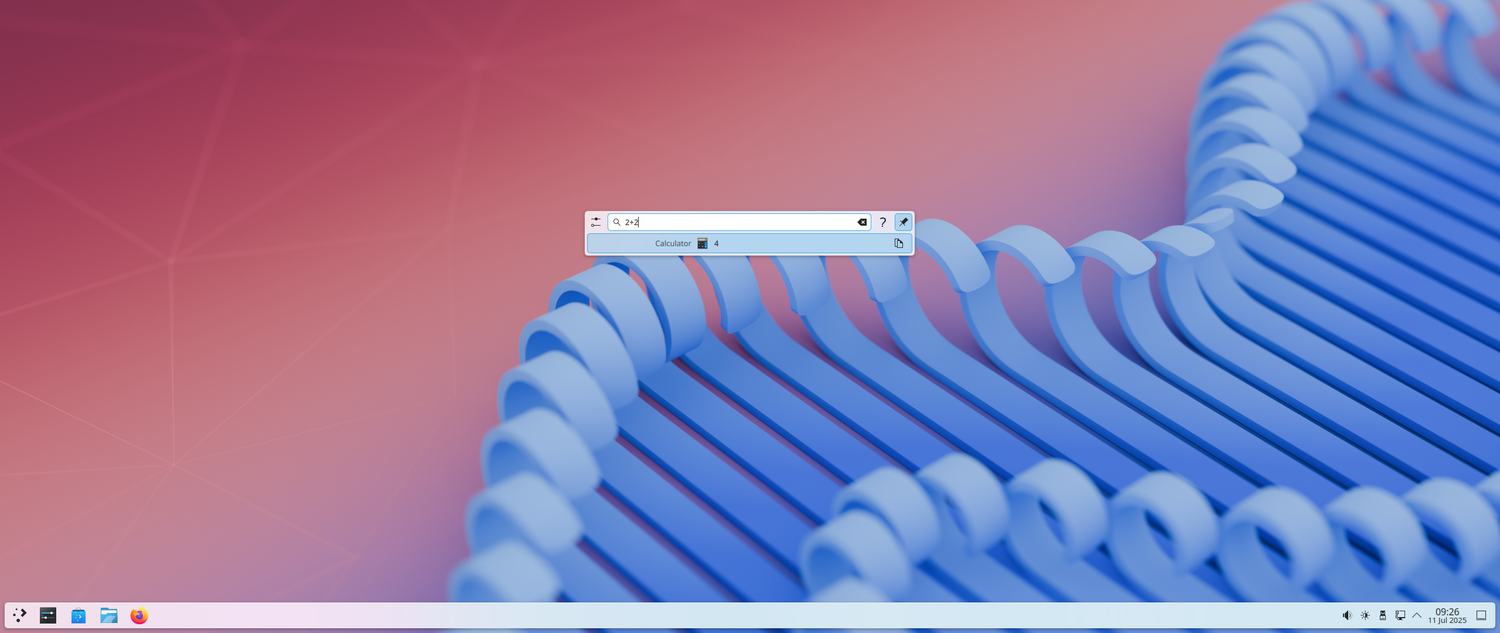Open Dolphin file manager from taskbar

coord(109,616)
